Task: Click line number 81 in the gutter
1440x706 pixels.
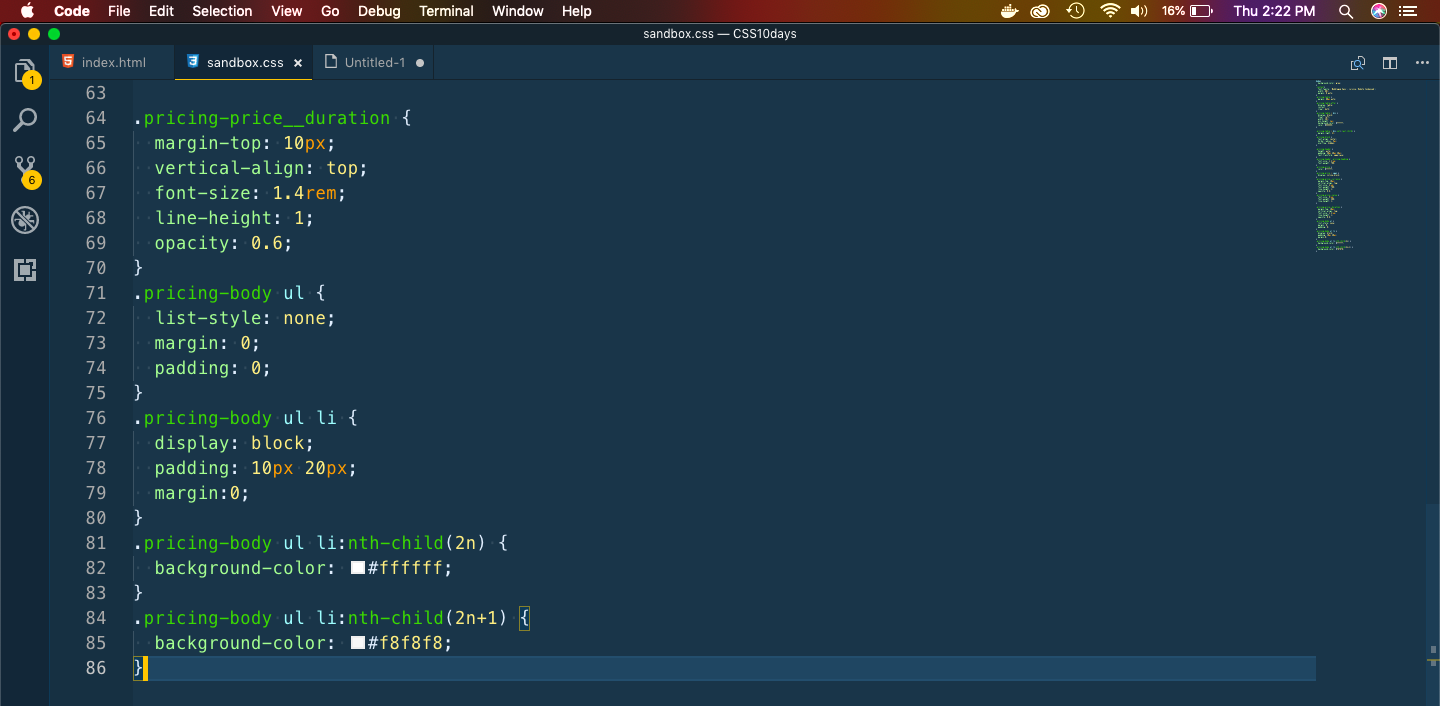Action: [x=96, y=543]
